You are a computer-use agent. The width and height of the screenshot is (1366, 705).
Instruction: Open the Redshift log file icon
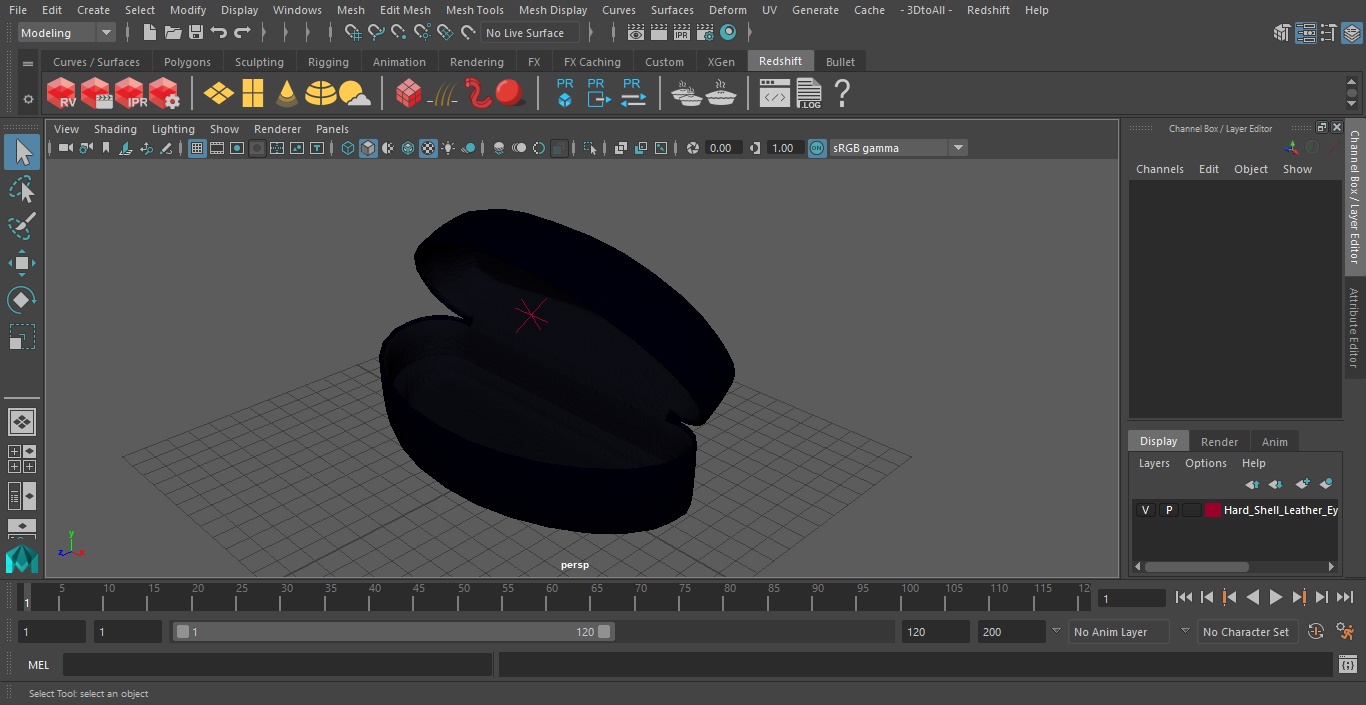[x=809, y=94]
